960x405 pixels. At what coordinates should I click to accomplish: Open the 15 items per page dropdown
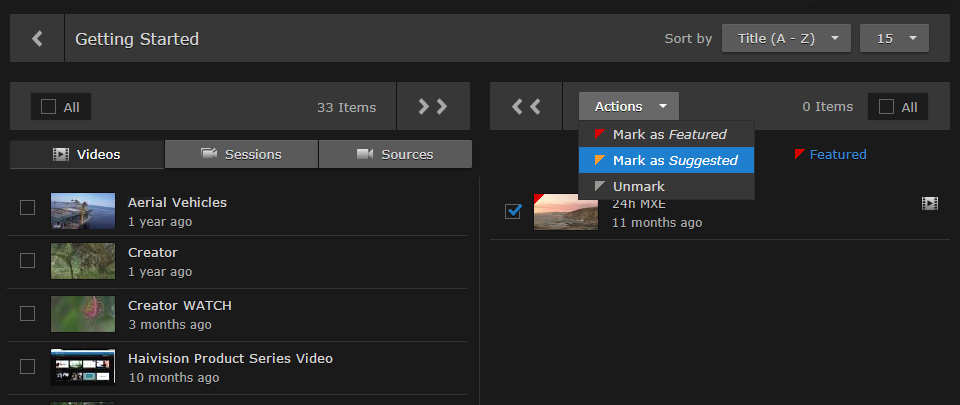(894, 39)
